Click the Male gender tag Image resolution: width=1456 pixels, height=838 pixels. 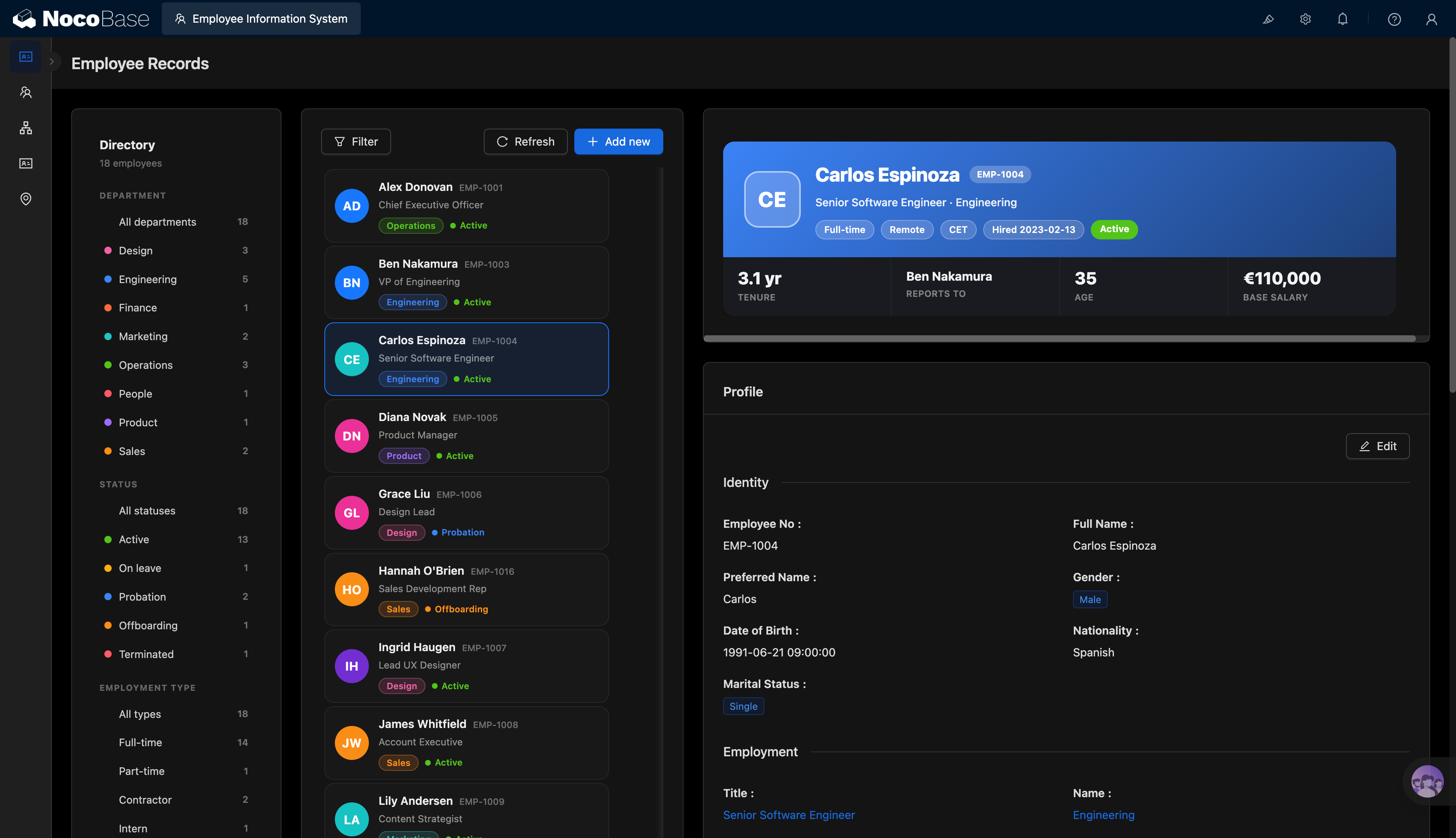point(1090,600)
